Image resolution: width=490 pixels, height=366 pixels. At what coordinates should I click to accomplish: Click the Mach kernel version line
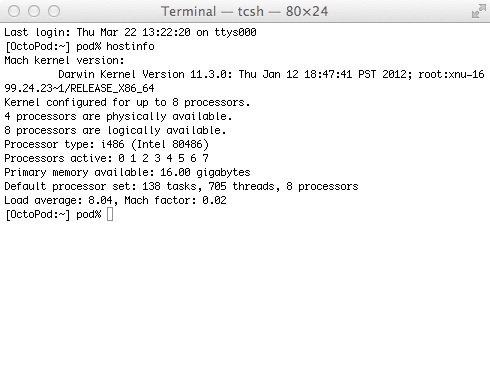click(64, 60)
